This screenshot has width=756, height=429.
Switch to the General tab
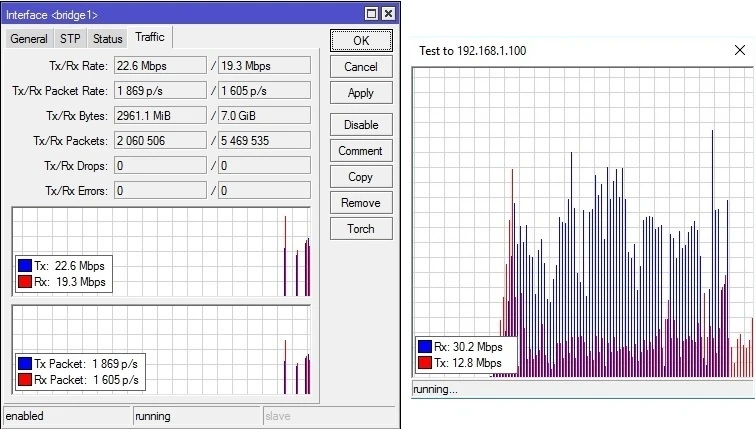(29, 39)
